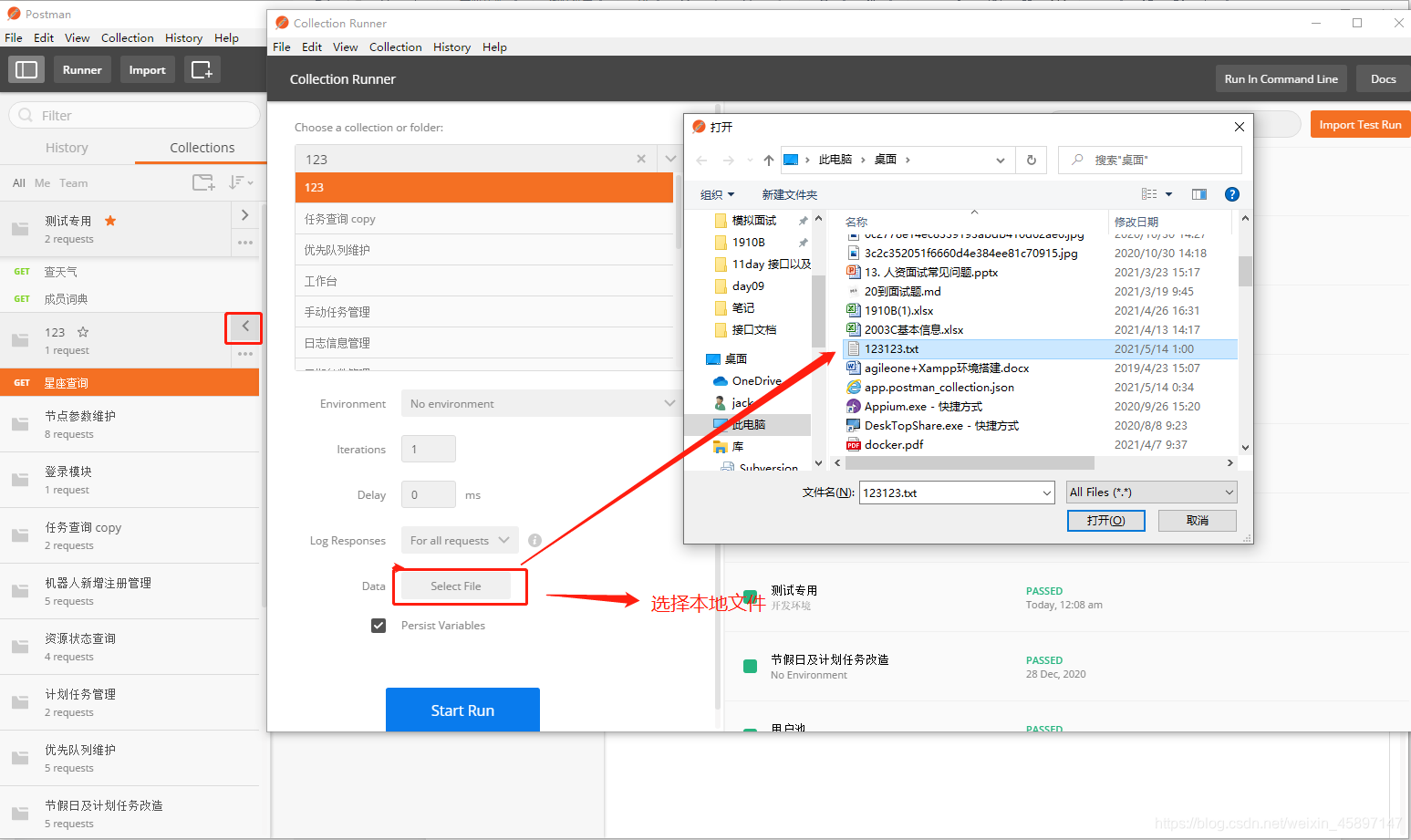1411x840 pixels.
Task: Click Import in the Postman toolbar
Action: click(147, 69)
